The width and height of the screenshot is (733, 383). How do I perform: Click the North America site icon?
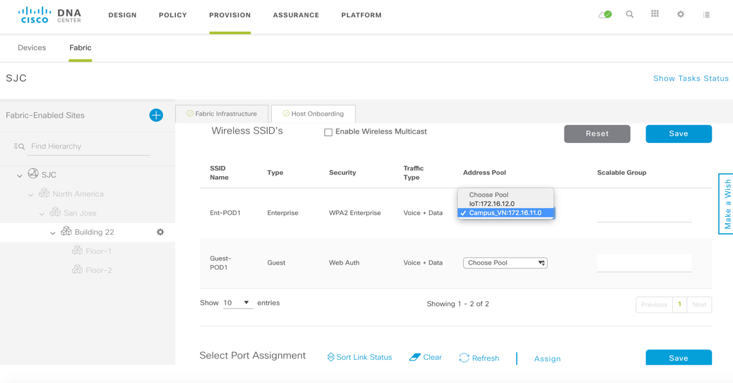coord(44,193)
